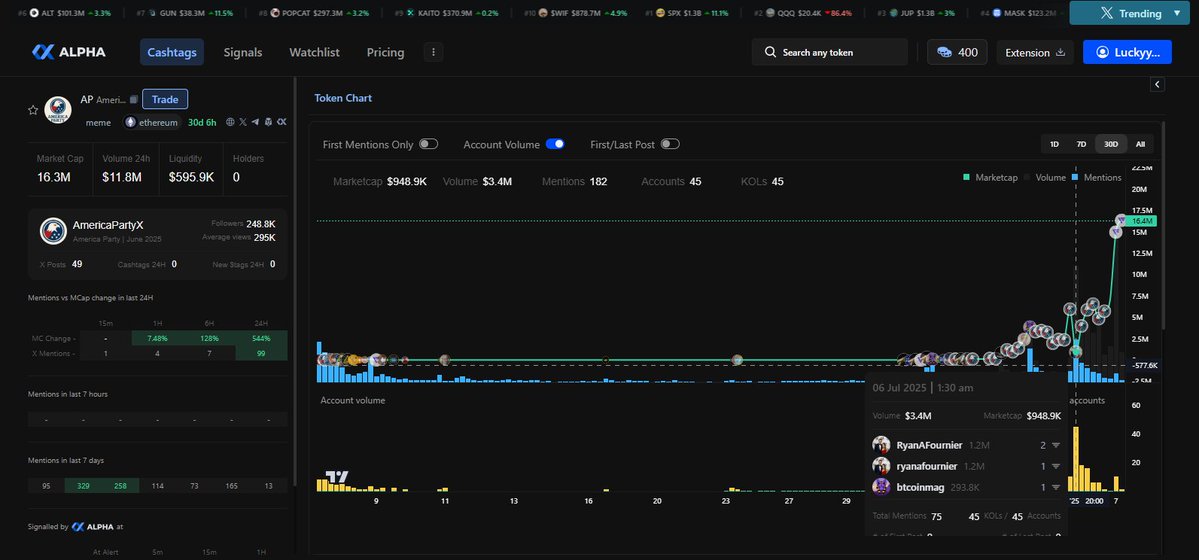Open the Luckyy account button
Image resolution: width=1199 pixels, height=560 pixels.
(x=1127, y=52)
